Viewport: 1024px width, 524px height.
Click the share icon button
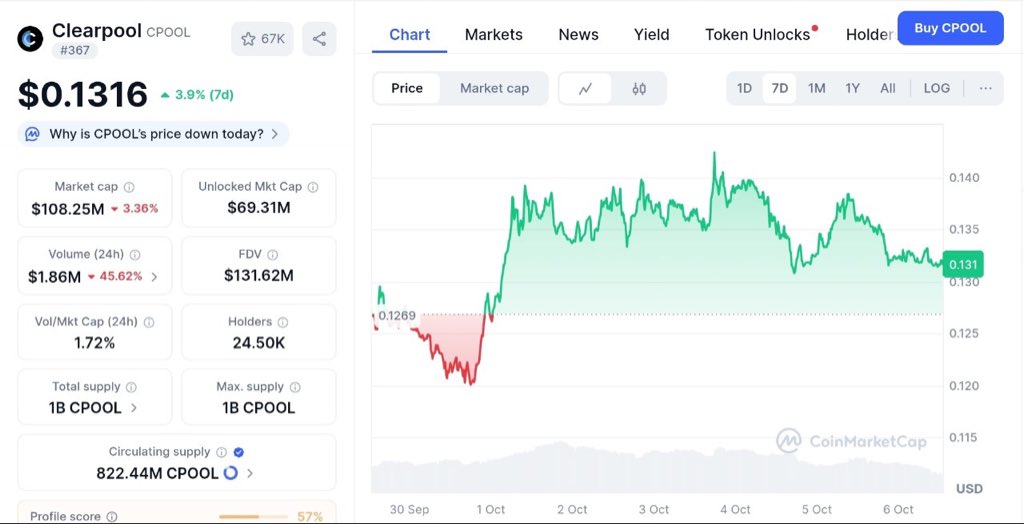[x=319, y=39]
